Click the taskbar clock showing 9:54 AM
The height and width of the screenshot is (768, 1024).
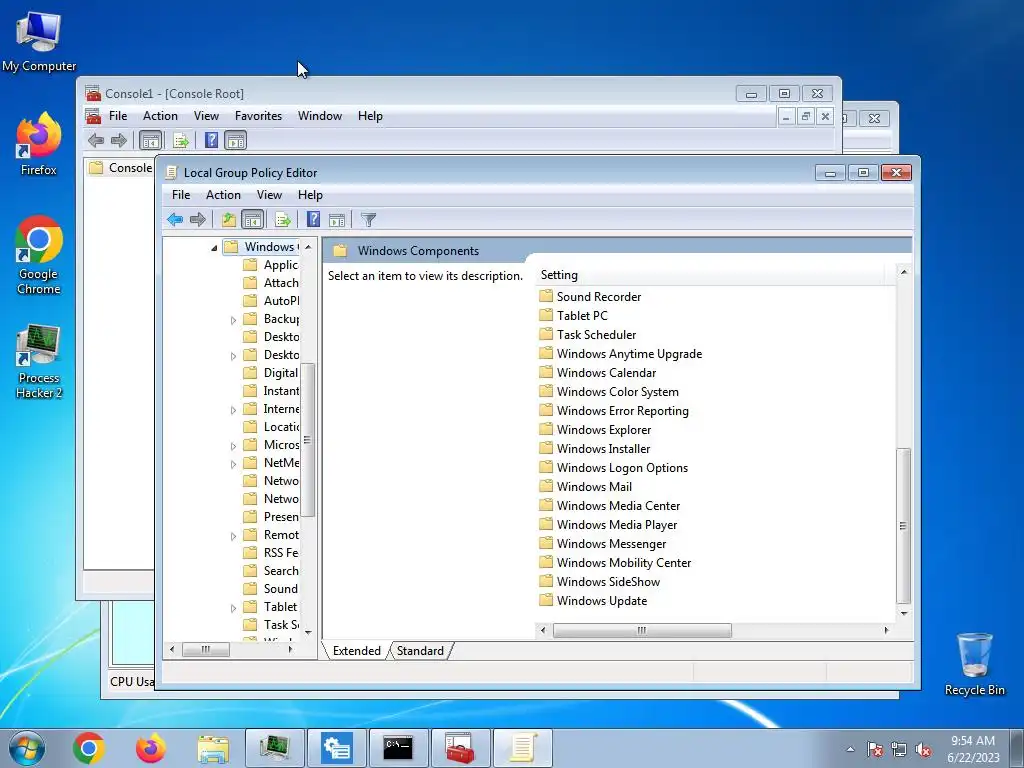(x=973, y=748)
